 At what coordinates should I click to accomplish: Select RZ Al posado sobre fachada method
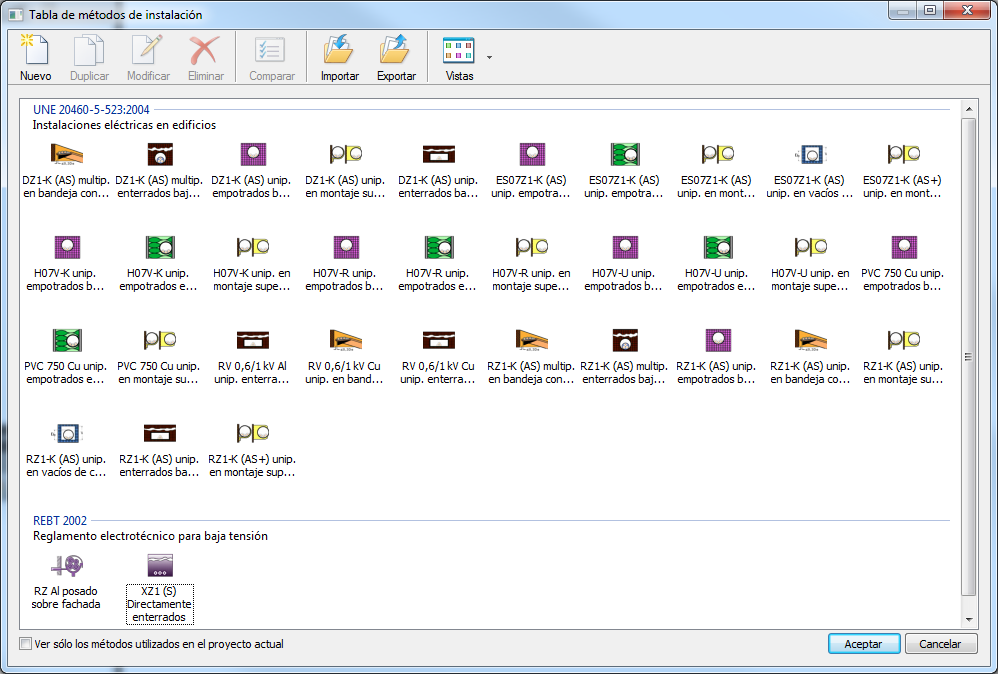[66, 567]
